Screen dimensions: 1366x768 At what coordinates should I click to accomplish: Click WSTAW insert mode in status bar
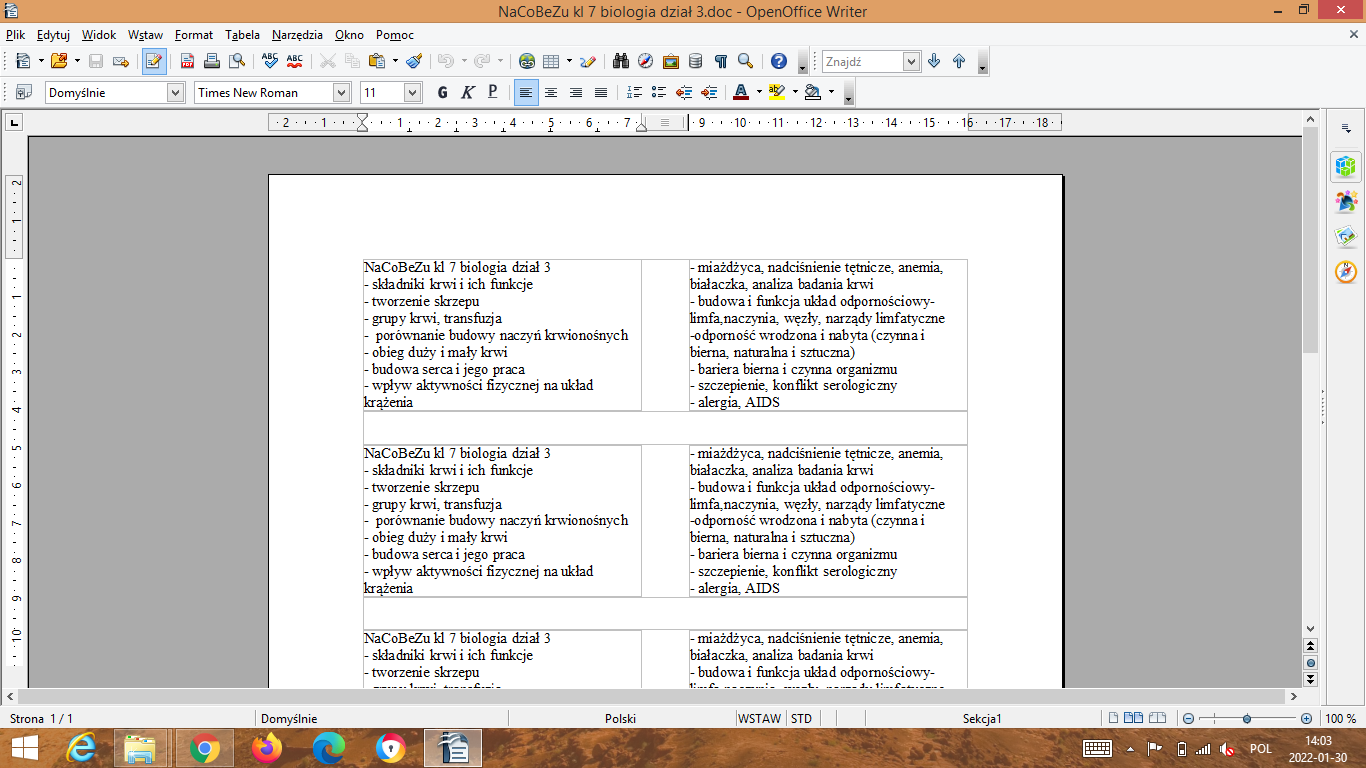coord(760,718)
